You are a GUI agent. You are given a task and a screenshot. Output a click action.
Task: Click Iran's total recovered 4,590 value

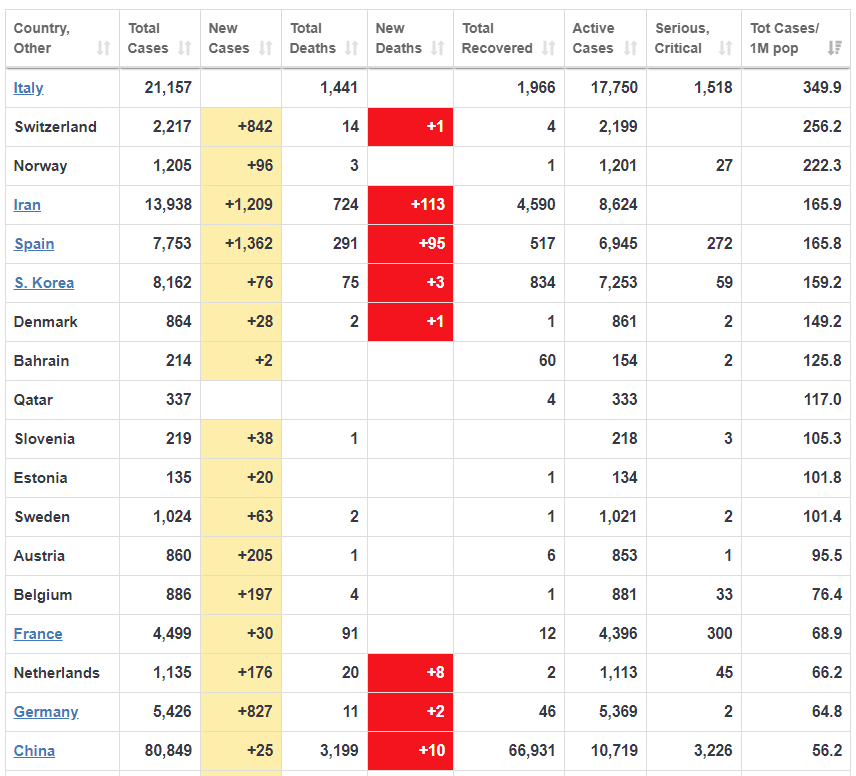coord(536,205)
